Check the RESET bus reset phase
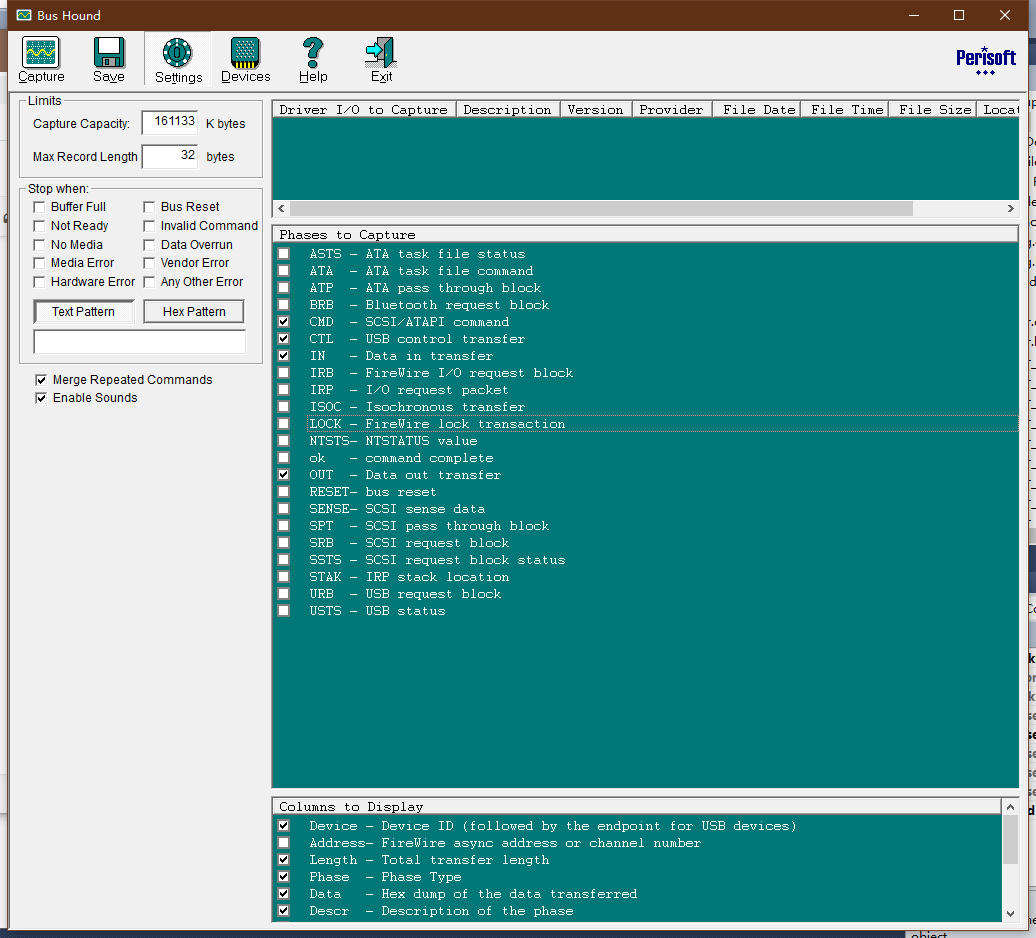1036x938 pixels. pyautogui.click(x=284, y=492)
